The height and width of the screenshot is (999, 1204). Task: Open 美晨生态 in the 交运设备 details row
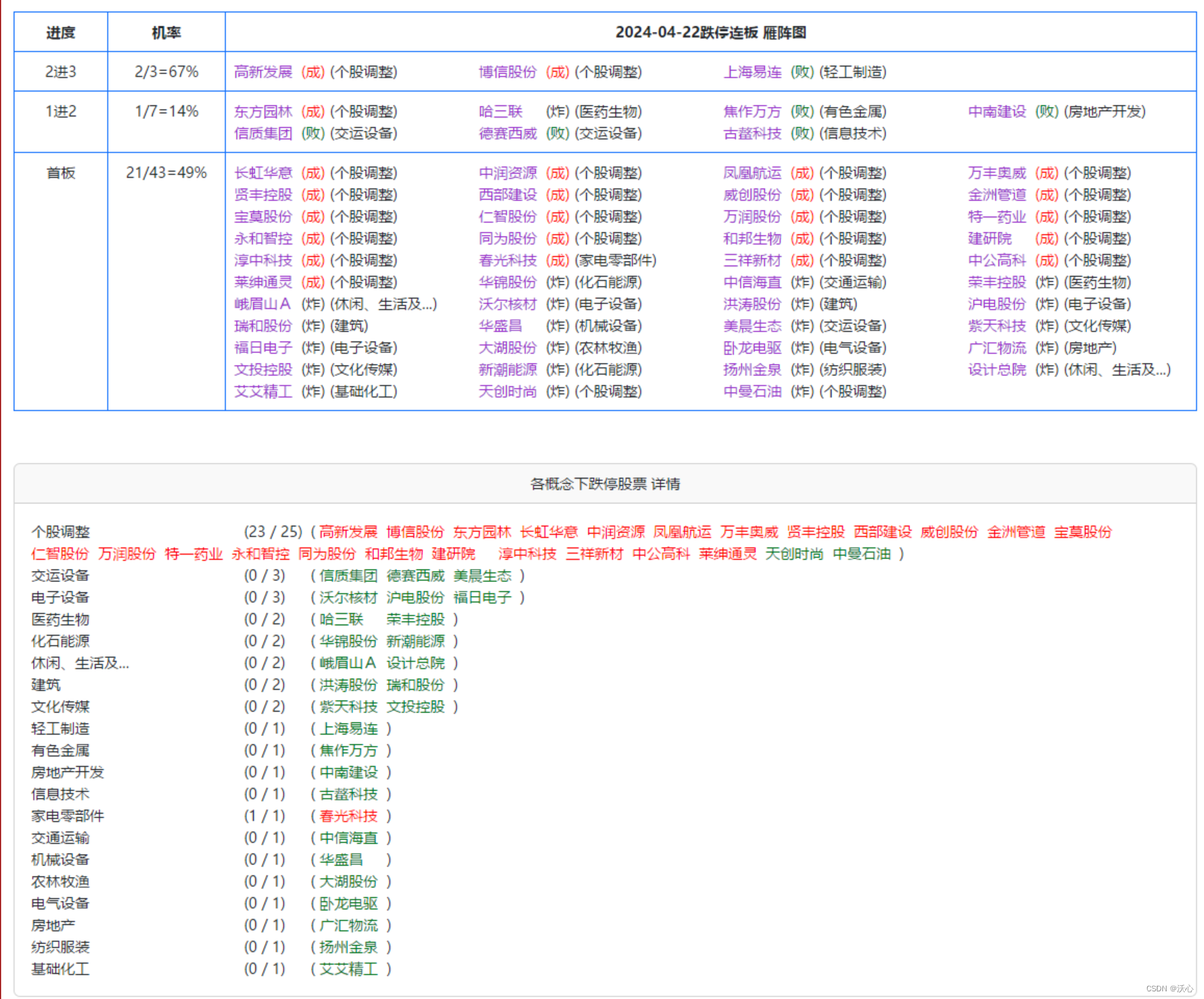(x=482, y=576)
